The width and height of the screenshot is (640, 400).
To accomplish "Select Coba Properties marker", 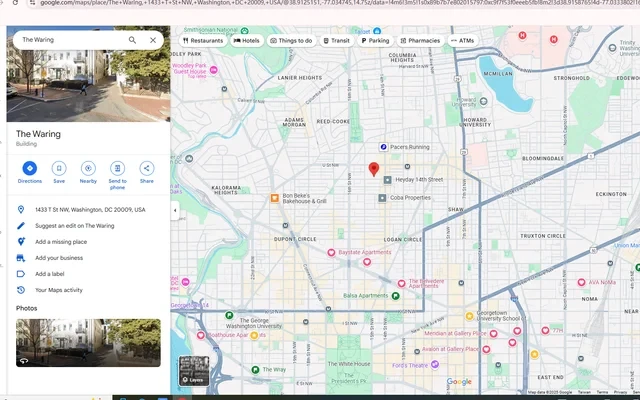I will click(382, 198).
